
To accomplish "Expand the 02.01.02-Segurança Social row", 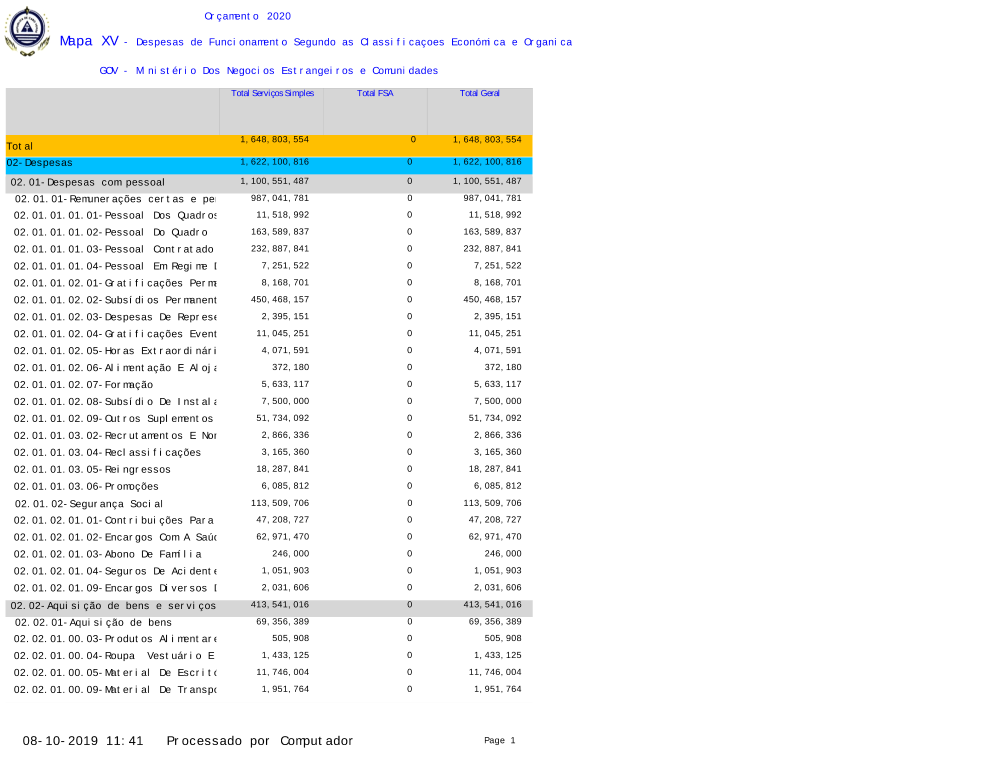I will pos(88,504).
